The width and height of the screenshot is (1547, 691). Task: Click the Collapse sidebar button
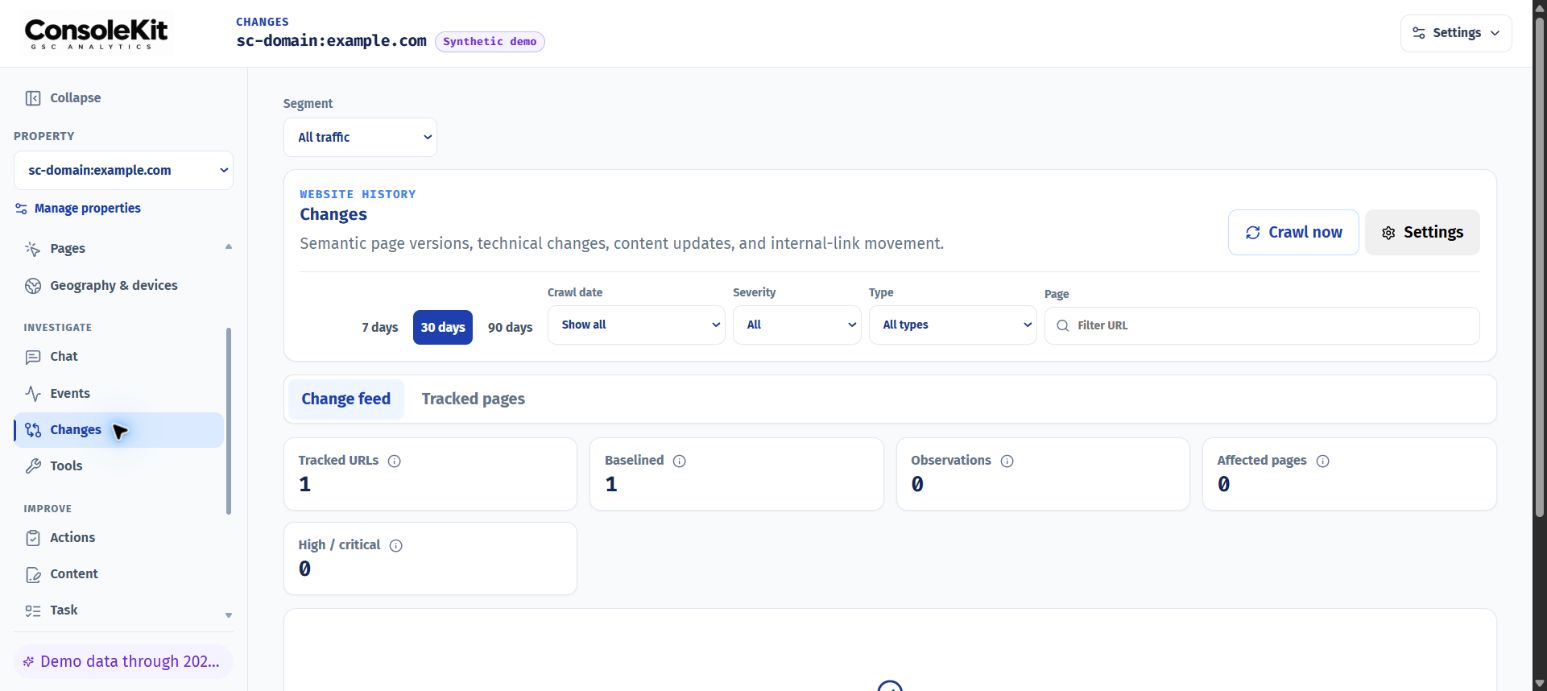[x=63, y=98]
